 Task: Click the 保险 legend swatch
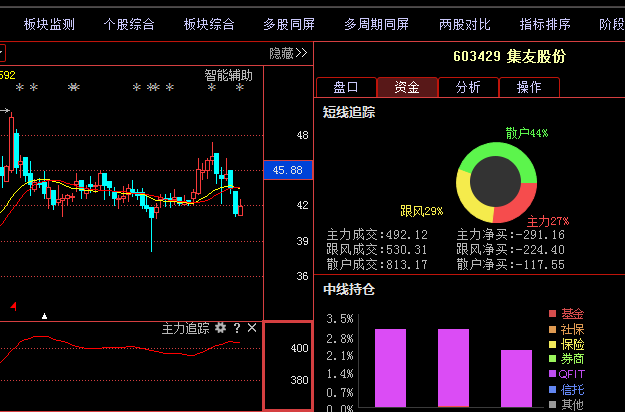pos(552,344)
